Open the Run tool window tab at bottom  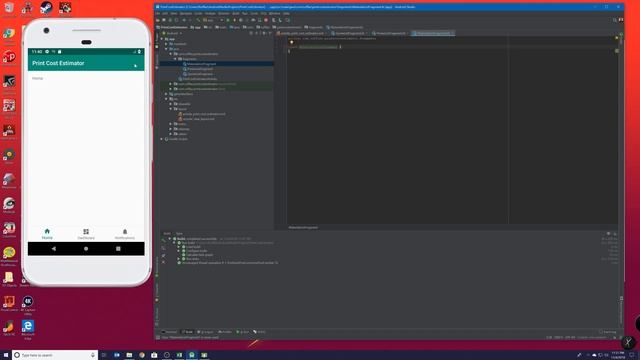click(242, 332)
